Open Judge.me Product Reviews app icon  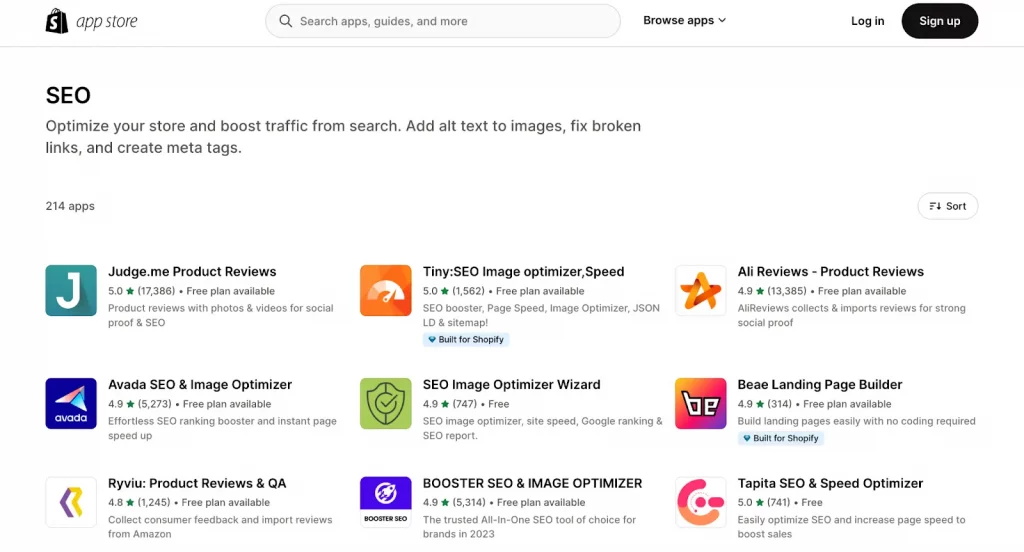point(71,291)
